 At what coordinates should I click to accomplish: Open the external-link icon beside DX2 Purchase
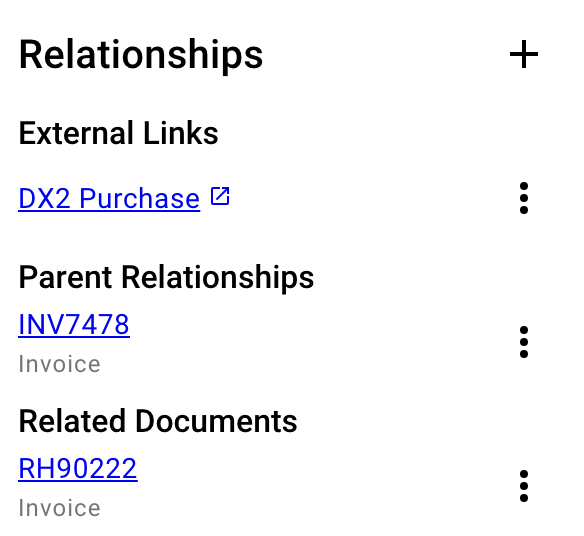[x=220, y=196]
